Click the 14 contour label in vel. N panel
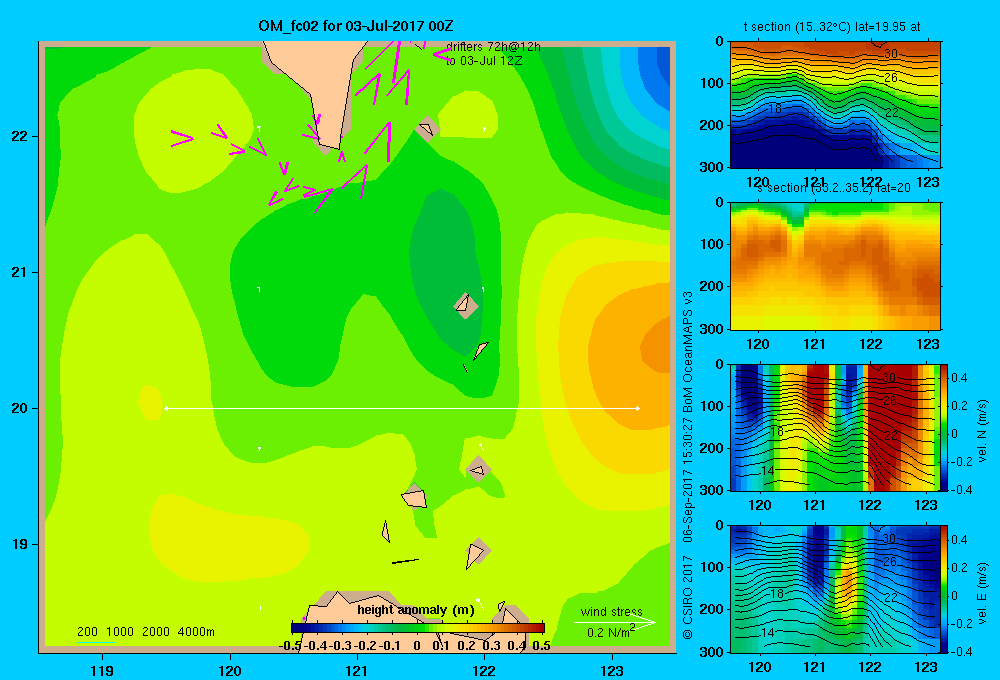 [767, 471]
